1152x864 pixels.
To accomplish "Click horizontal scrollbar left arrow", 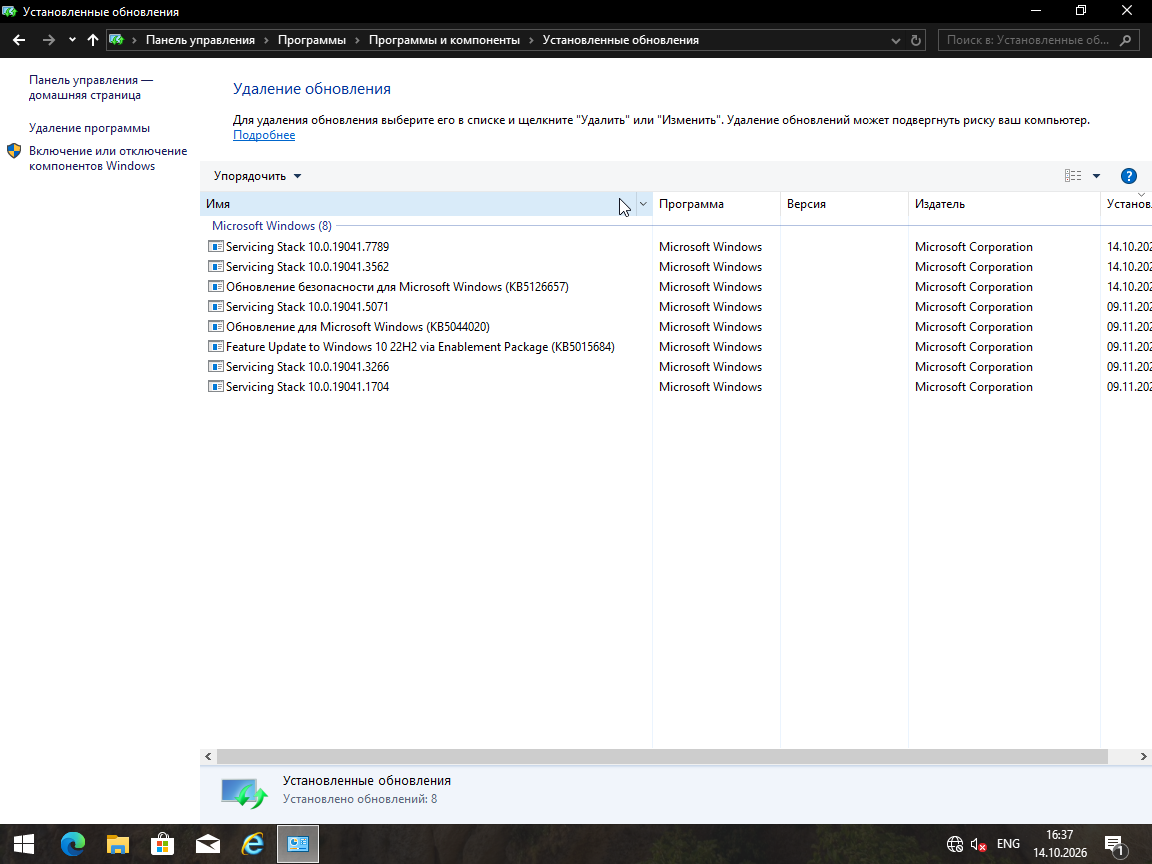I will click(x=209, y=756).
